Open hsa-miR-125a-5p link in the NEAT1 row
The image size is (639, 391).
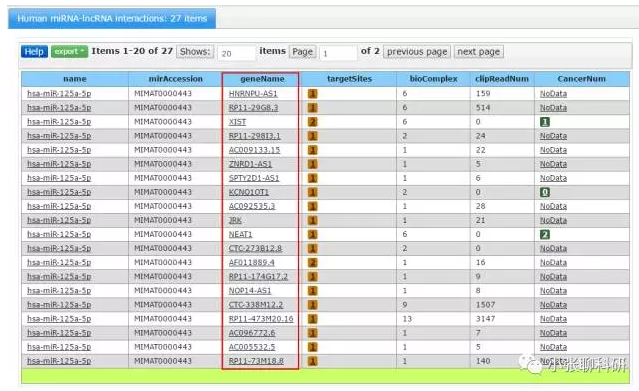(59, 234)
